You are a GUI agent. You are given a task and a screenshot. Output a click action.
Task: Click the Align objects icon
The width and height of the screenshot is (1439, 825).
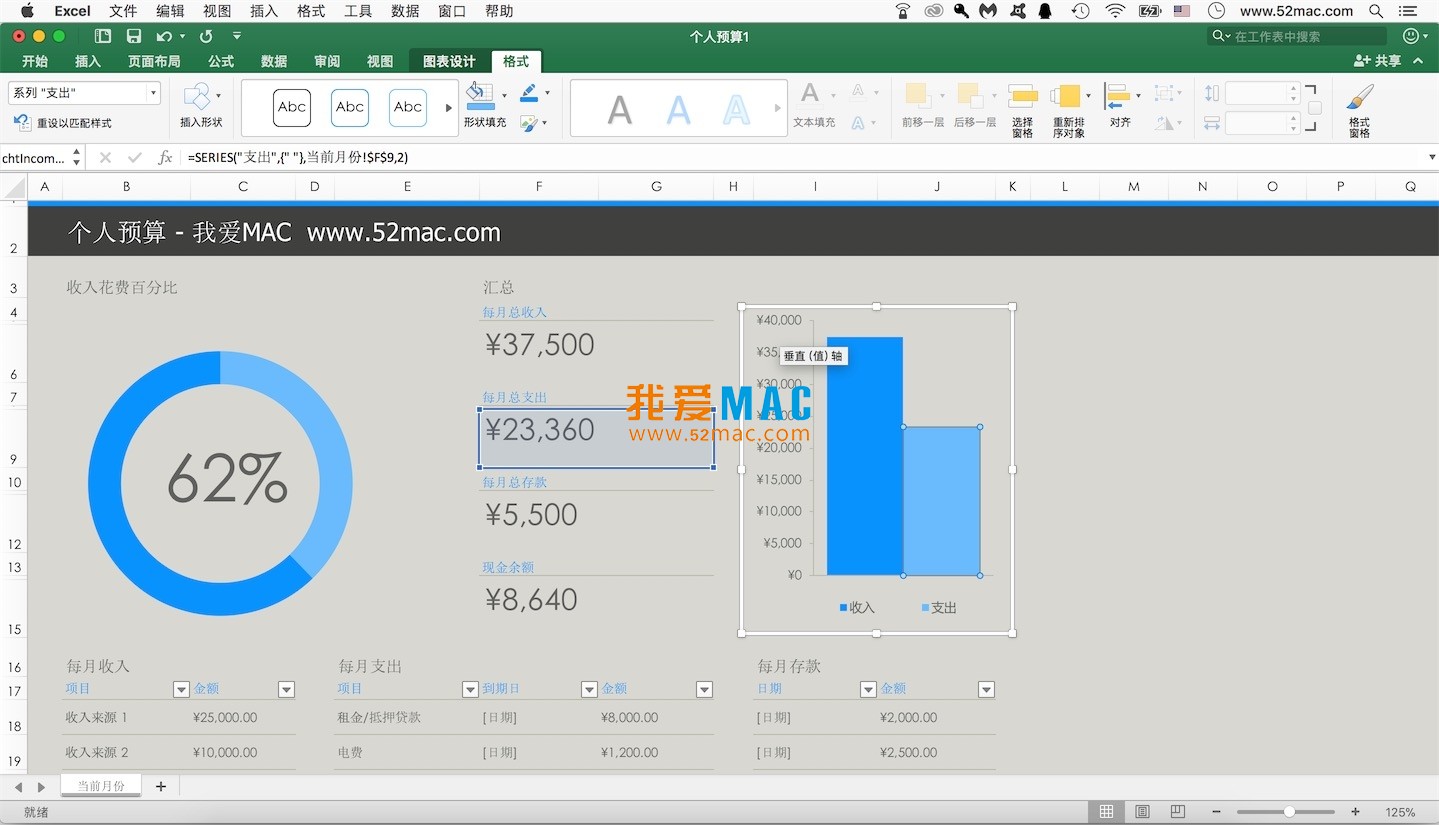(x=1117, y=97)
